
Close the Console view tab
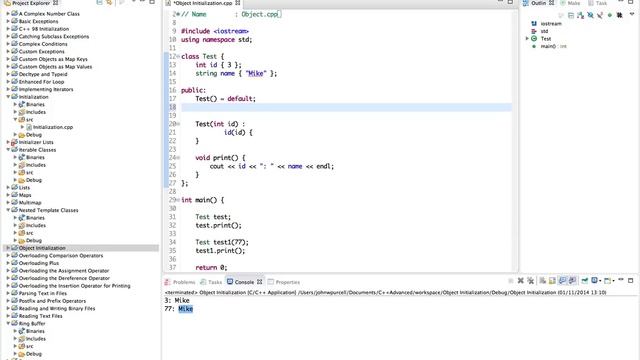pyautogui.click(x=260, y=282)
